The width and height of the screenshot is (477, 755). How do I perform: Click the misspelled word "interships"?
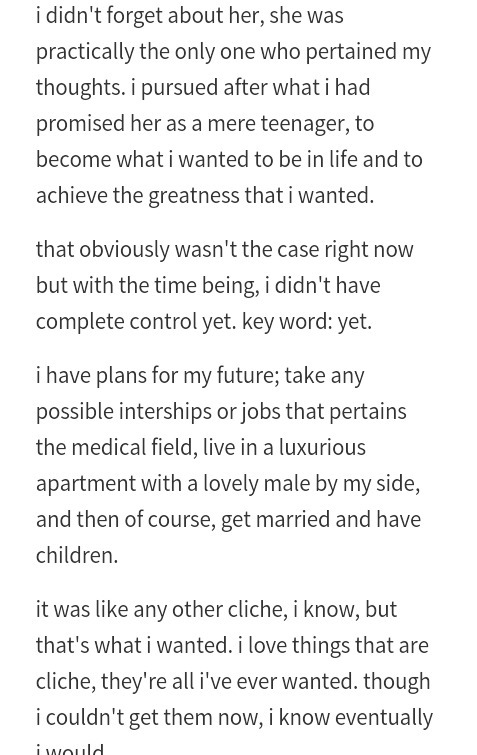[x=165, y=412]
